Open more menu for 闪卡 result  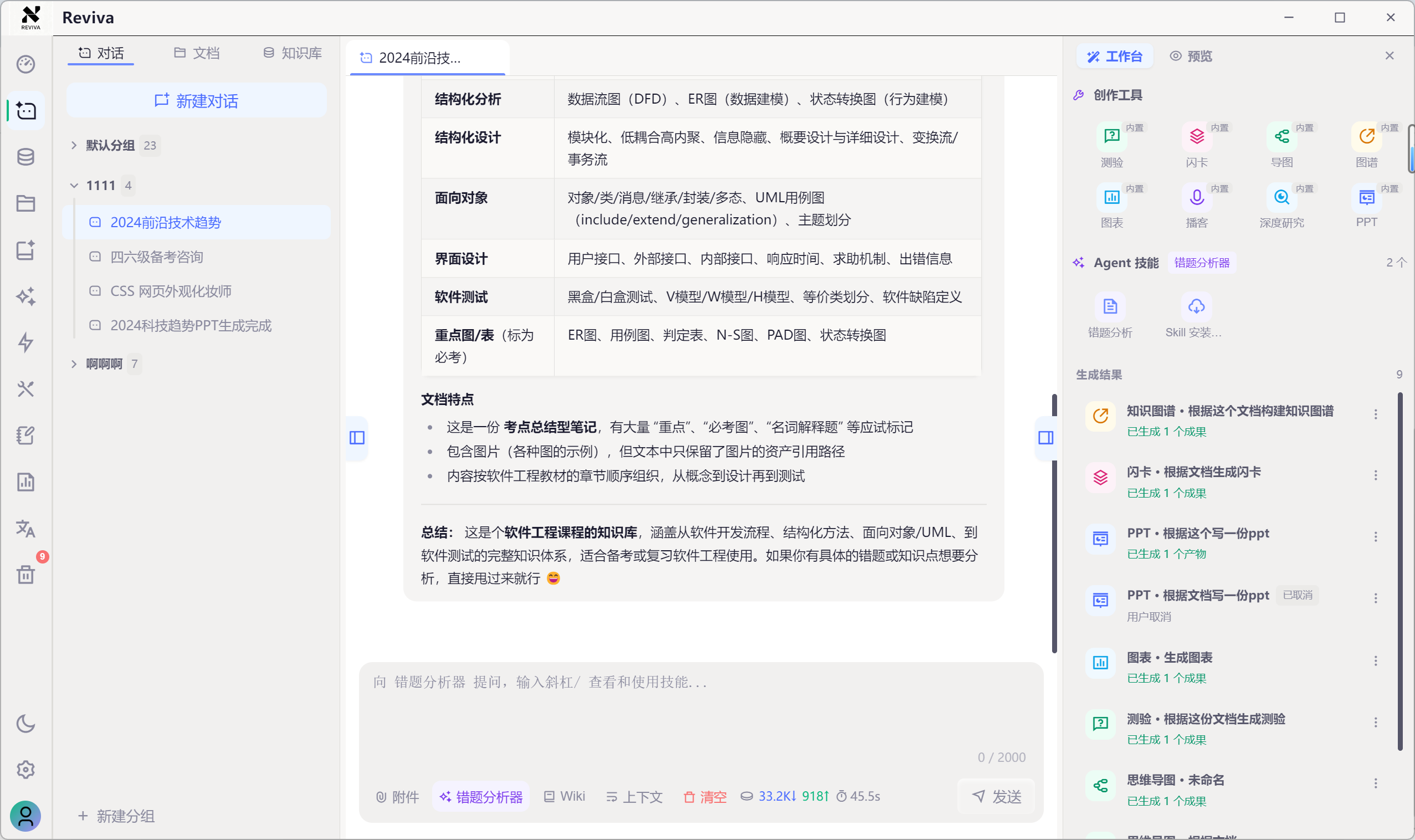tap(1375, 475)
